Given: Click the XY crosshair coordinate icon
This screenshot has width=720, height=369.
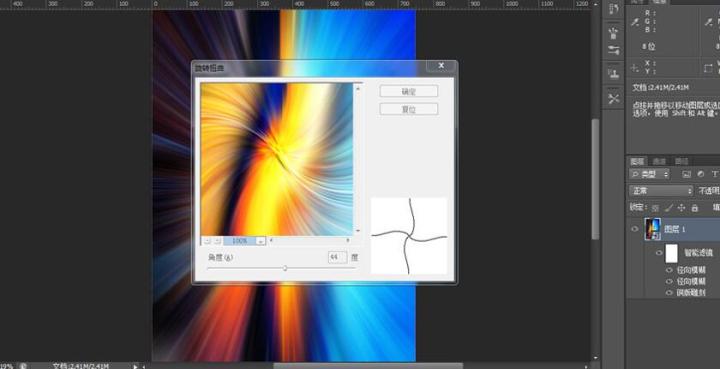Looking at the screenshot, I should coord(635,68).
